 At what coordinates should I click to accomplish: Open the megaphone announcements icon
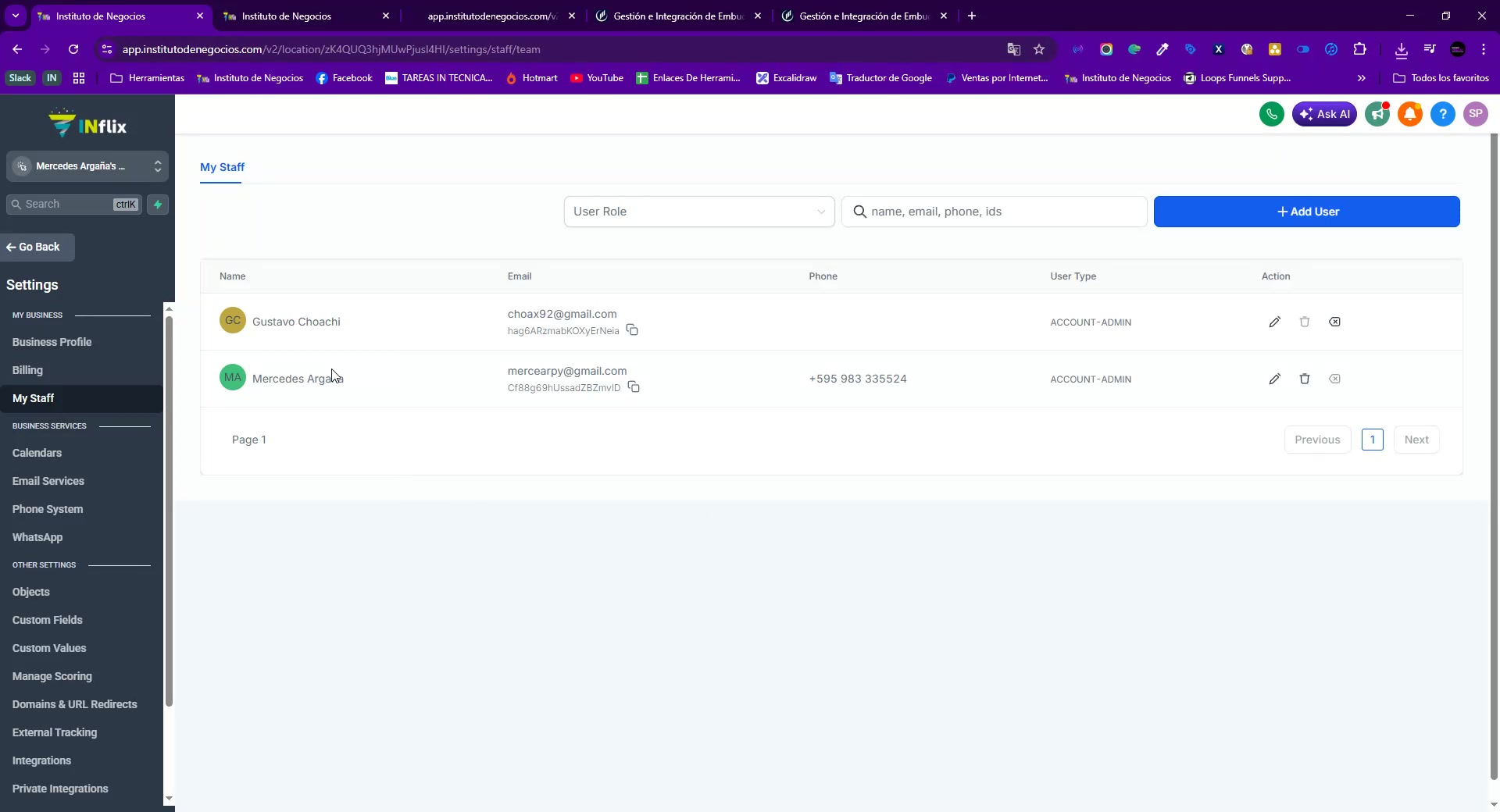[x=1377, y=114]
